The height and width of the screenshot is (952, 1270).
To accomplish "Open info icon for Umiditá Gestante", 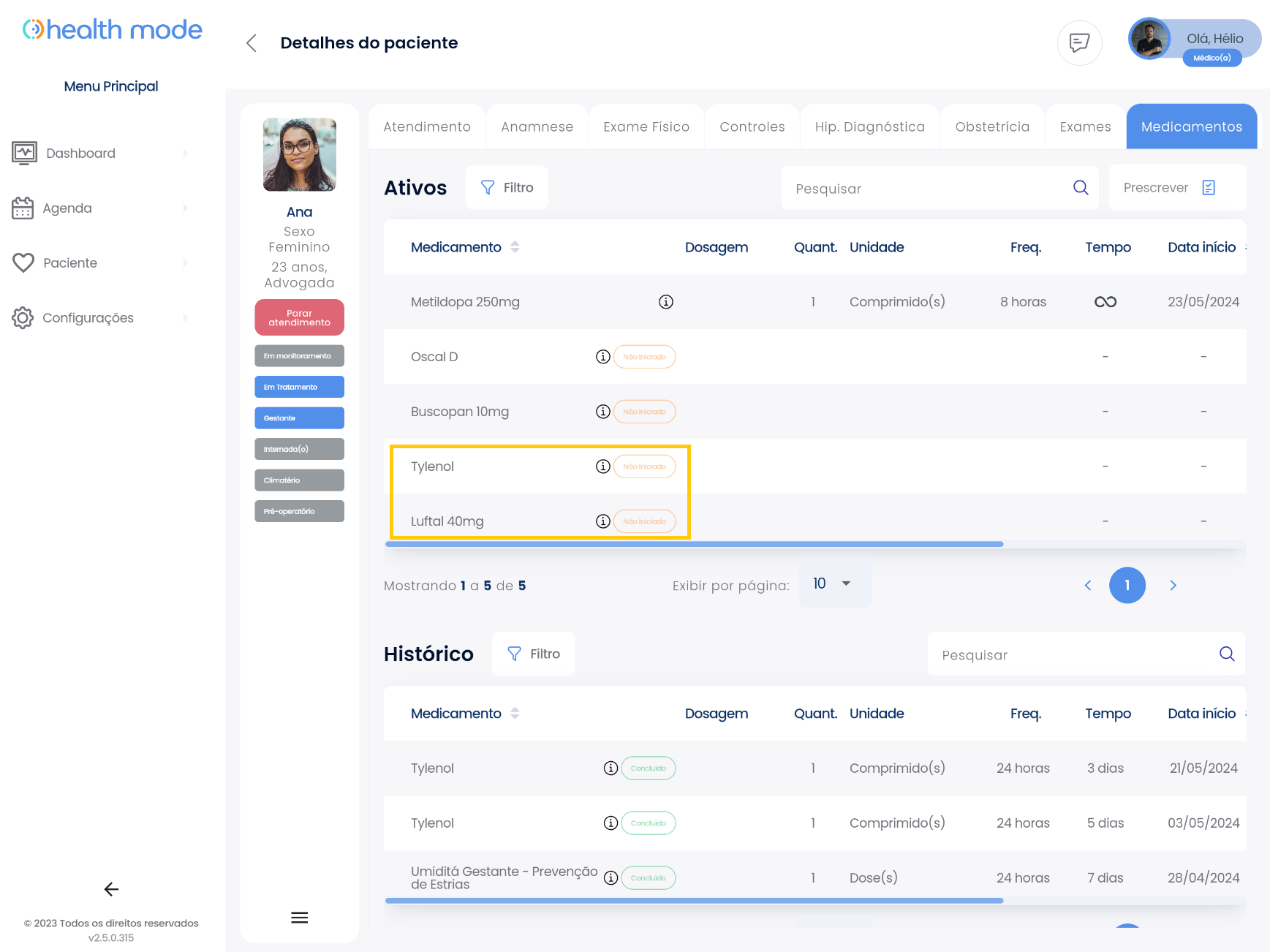I will click(x=611, y=878).
